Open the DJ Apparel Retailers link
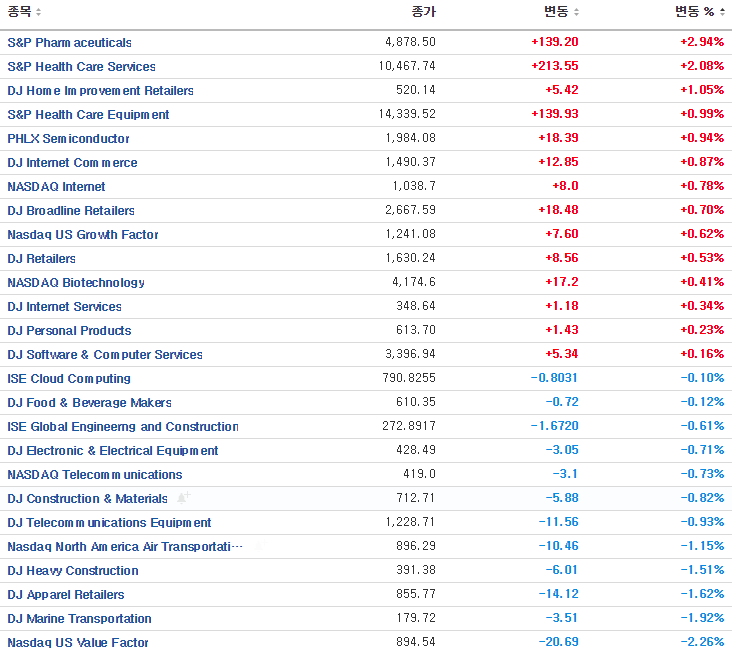The image size is (732, 653). coord(66,595)
